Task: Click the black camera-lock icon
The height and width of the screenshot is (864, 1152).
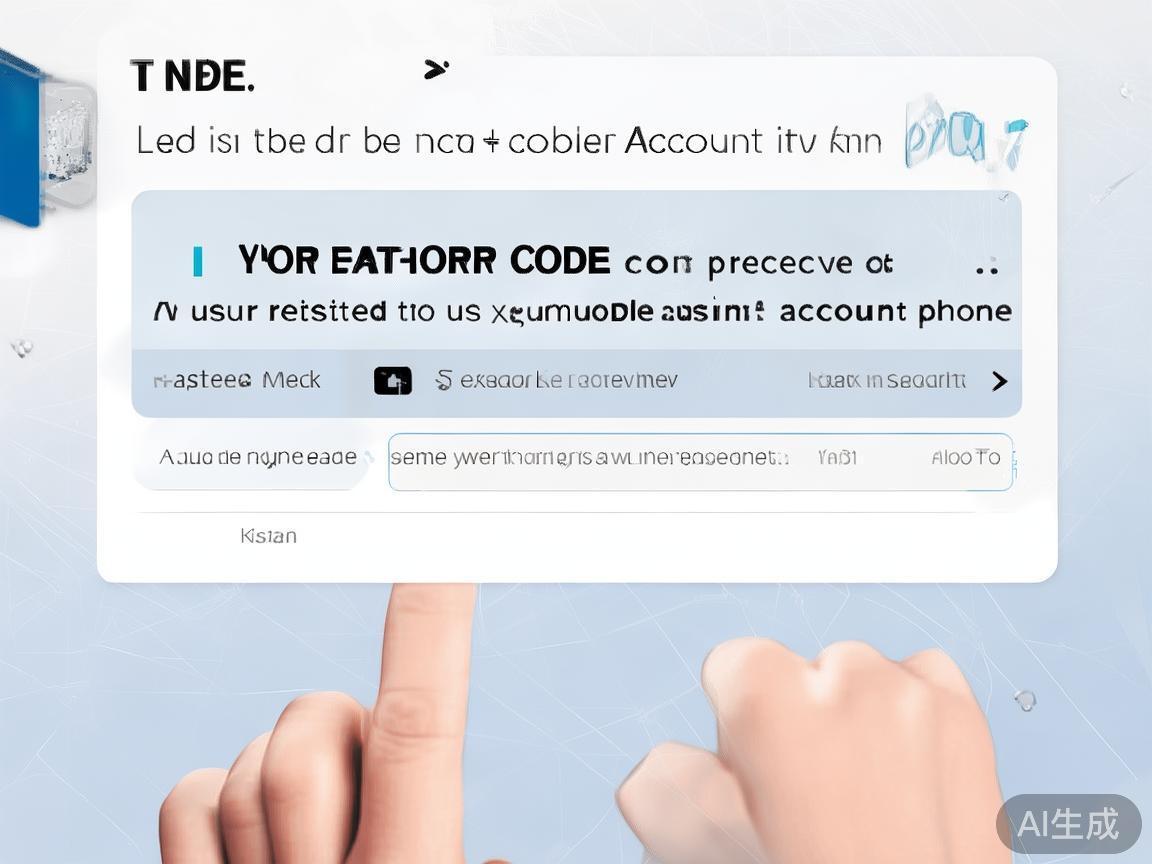Action: click(x=393, y=381)
